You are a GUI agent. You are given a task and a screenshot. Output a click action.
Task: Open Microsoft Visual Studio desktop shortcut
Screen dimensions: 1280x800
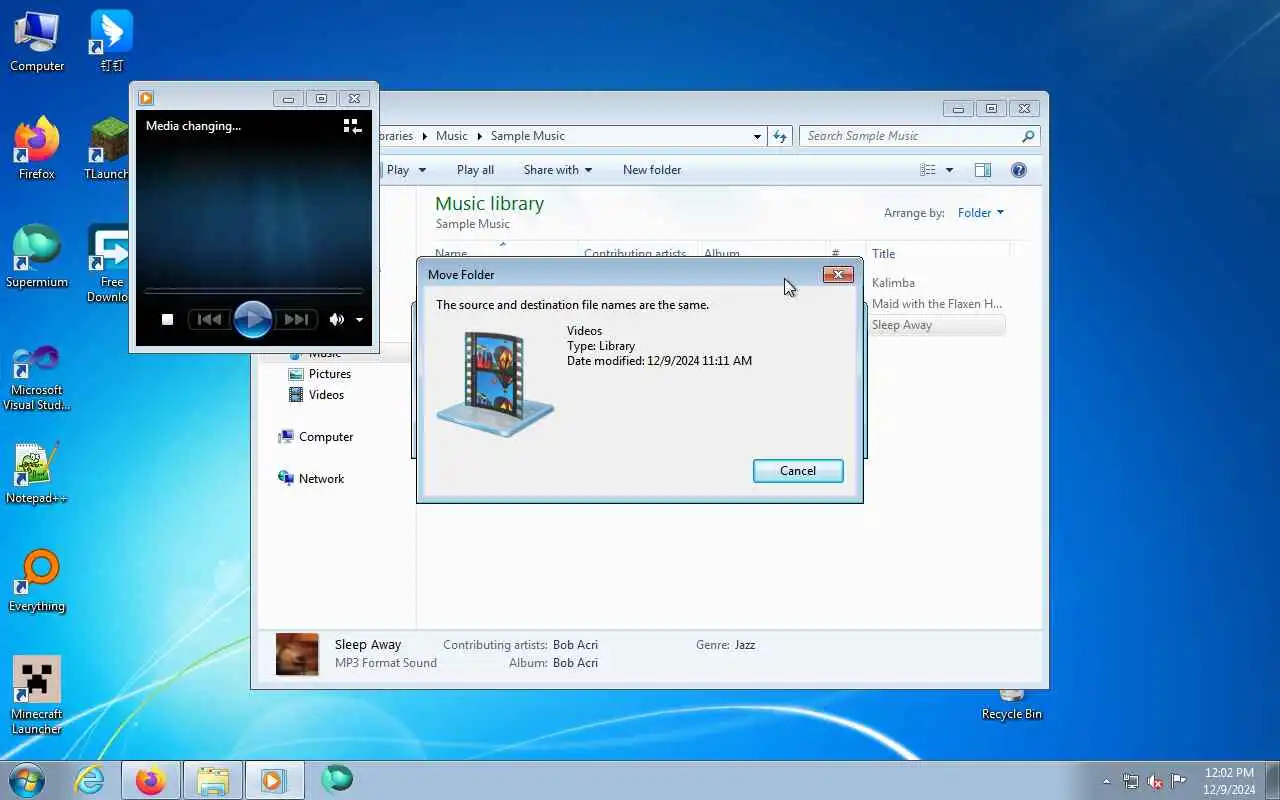tap(37, 377)
